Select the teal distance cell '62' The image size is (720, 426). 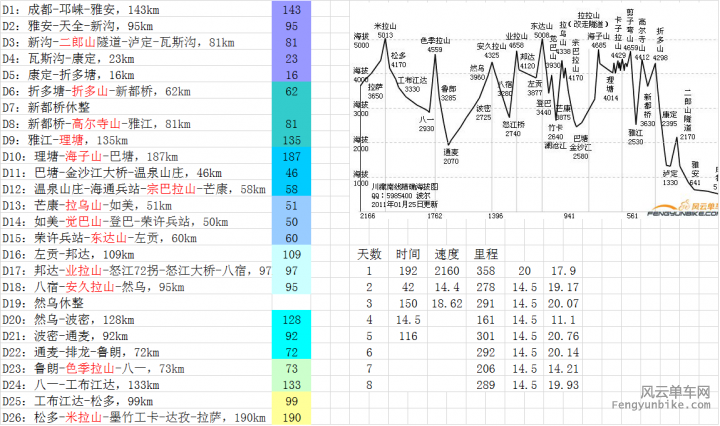292,90
